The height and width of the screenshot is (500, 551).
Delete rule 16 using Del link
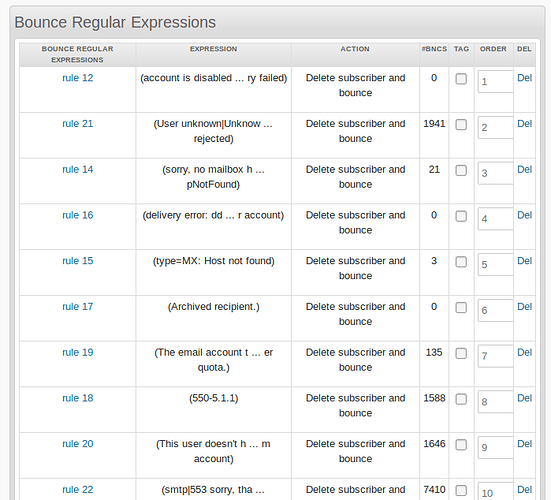pos(525,215)
